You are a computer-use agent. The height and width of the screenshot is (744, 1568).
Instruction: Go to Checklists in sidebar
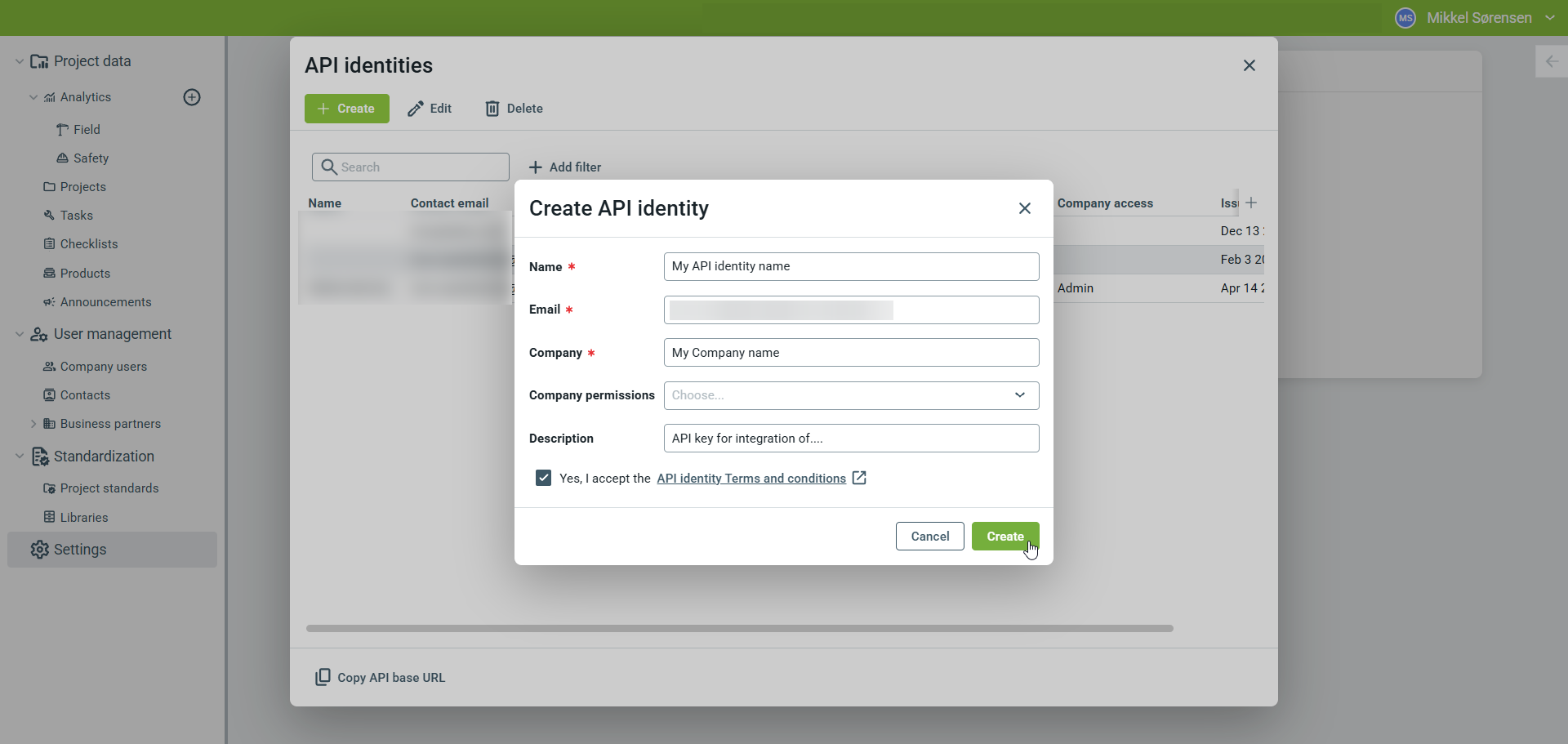[89, 244]
